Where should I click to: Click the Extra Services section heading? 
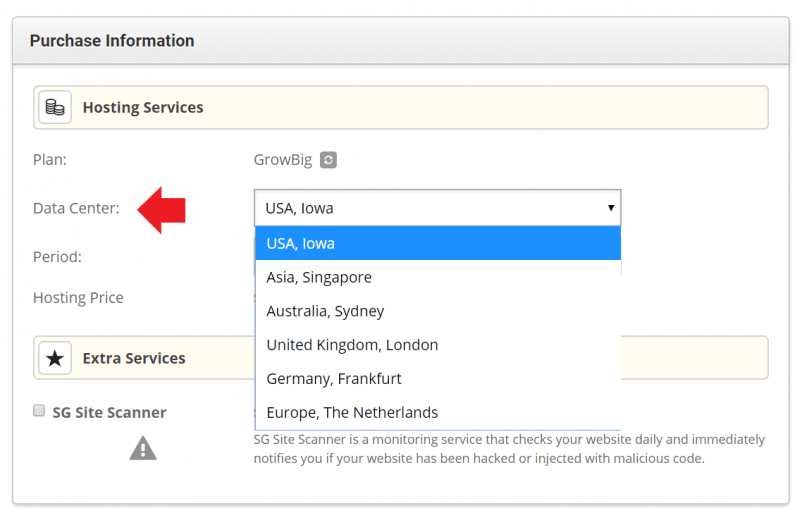134,358
